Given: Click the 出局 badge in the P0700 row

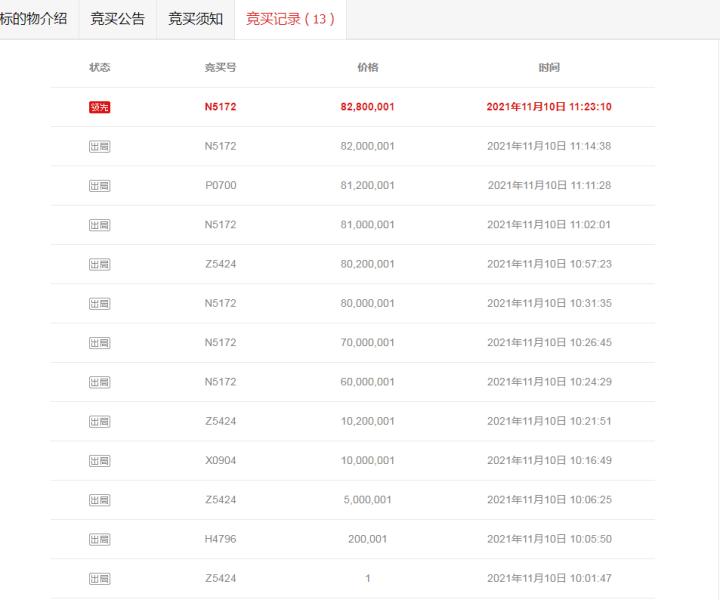Looking at the screenshot, I should (100, 186).
